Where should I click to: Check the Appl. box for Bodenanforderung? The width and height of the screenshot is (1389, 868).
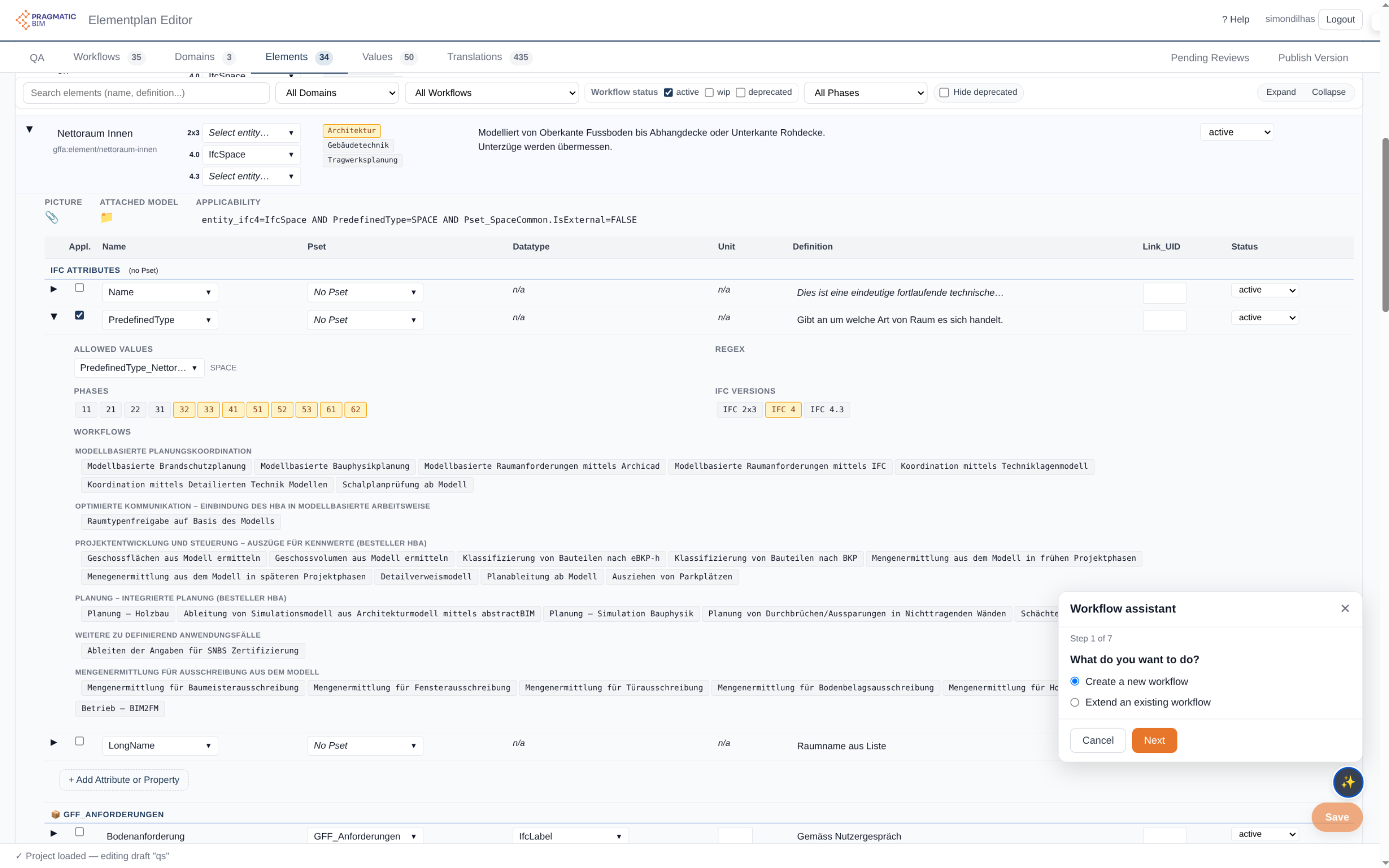click(x=79, y=832)
